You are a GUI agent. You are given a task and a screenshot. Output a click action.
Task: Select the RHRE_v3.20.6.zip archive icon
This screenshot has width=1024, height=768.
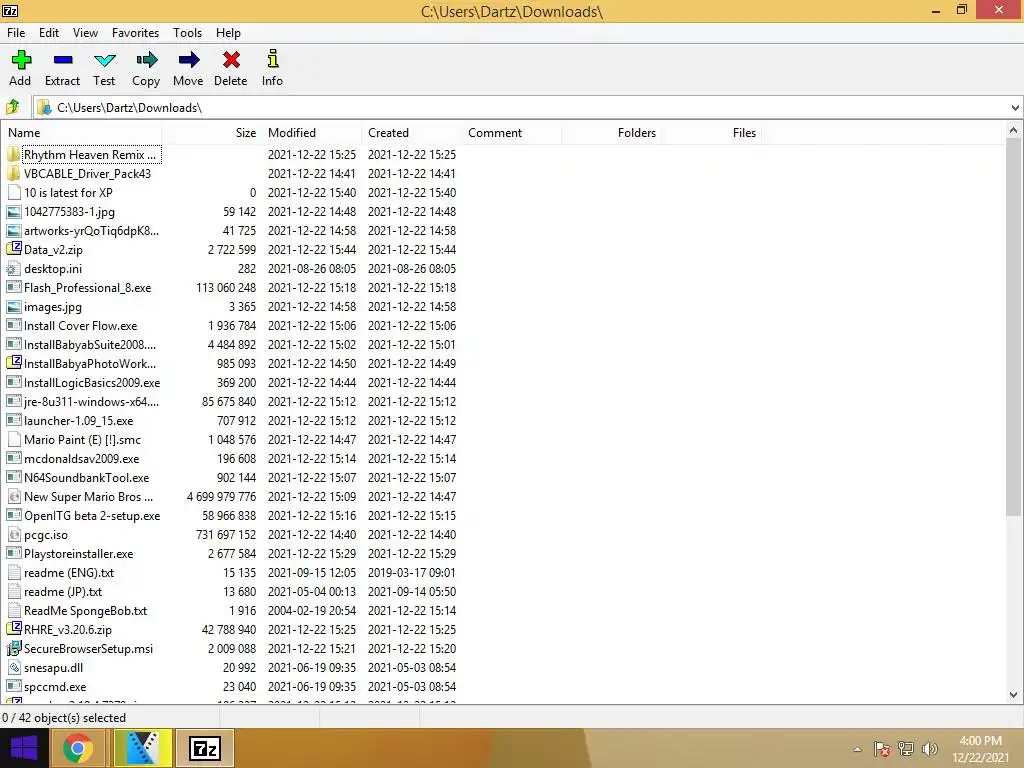[x=13, y=629]
